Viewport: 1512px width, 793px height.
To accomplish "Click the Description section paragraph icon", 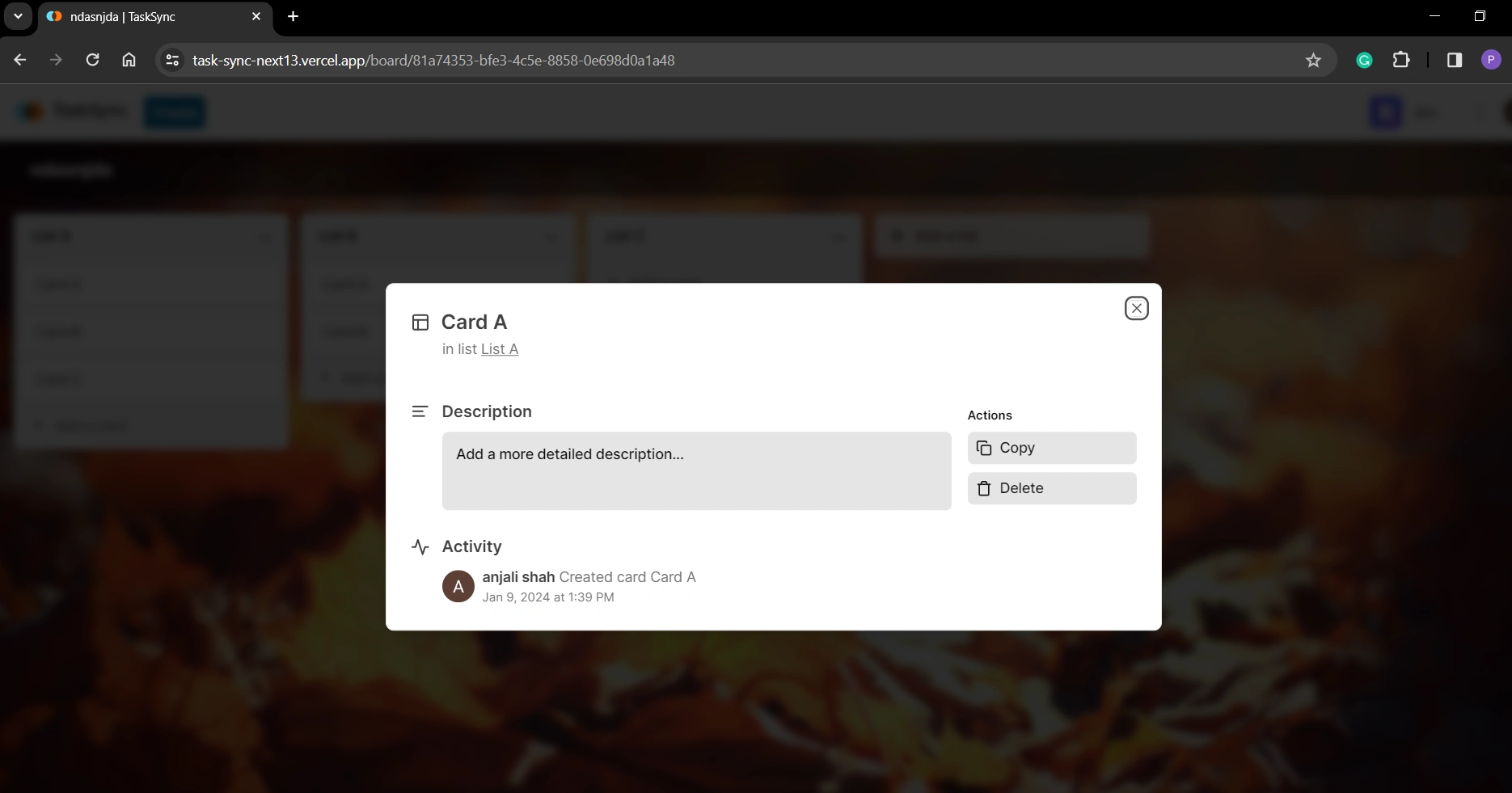I will coord(420,411).
